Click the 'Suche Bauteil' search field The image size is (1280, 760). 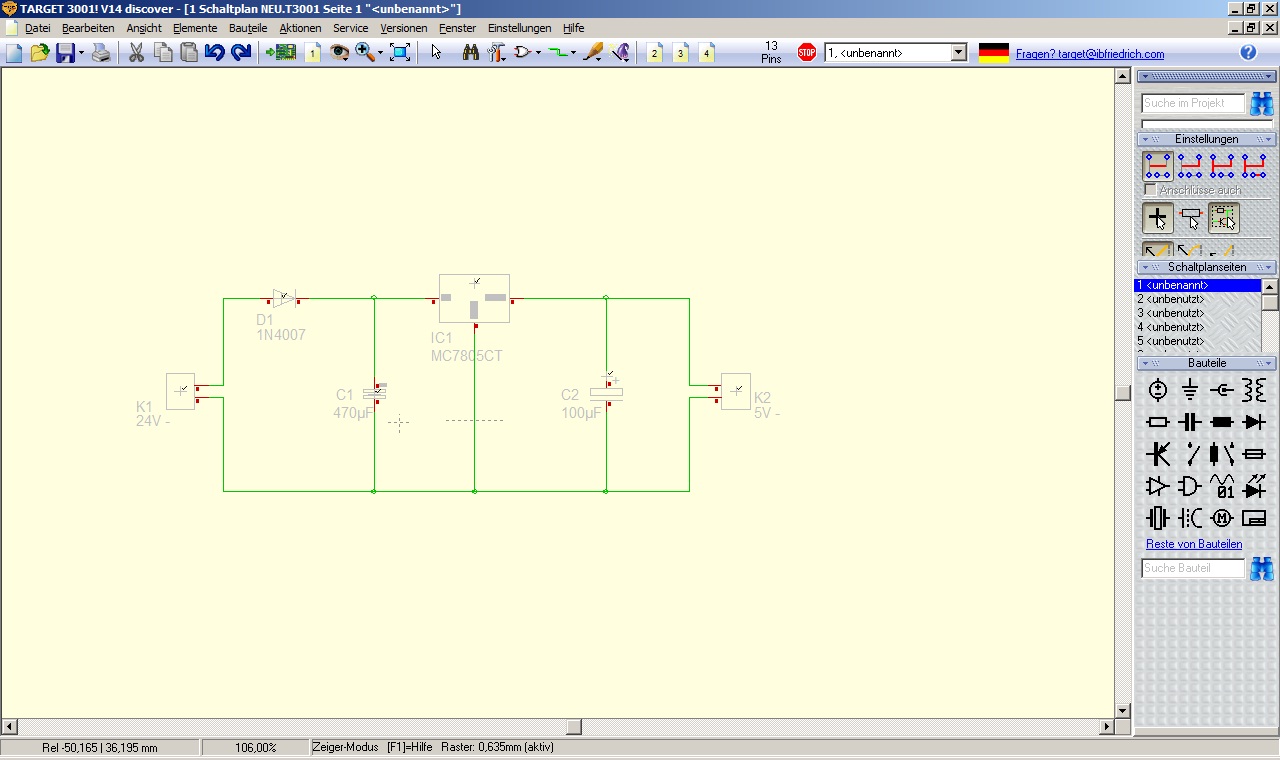click(1193, 568)
